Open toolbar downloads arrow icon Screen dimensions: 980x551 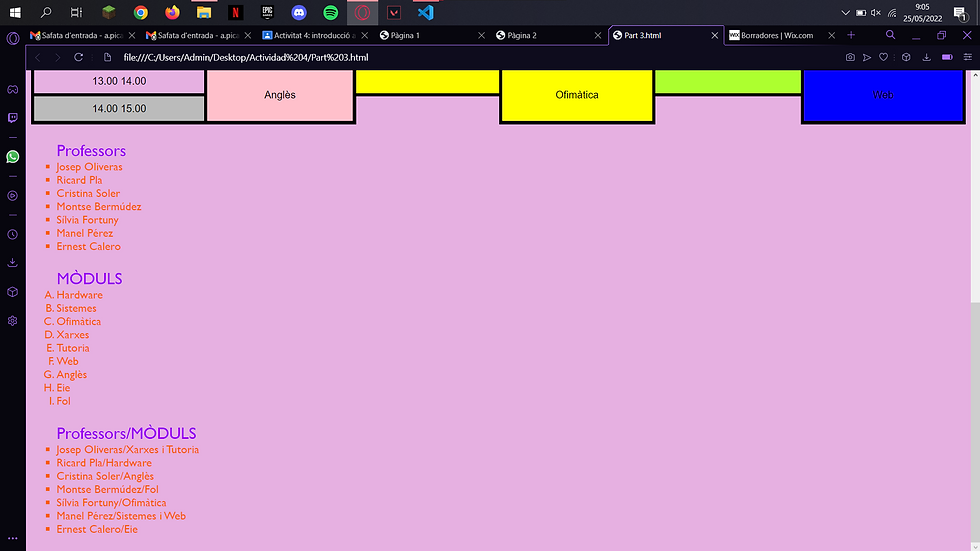coord(926,57)
